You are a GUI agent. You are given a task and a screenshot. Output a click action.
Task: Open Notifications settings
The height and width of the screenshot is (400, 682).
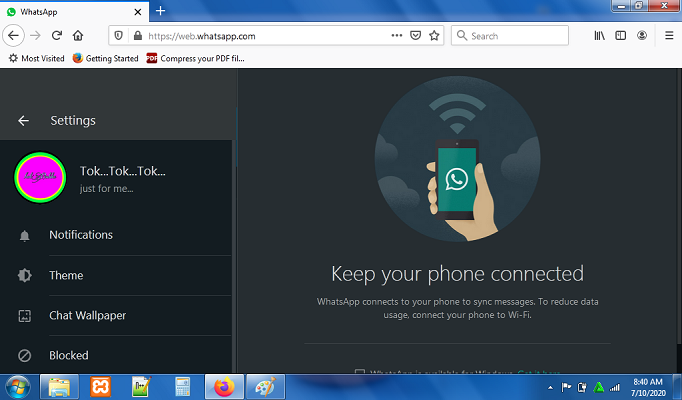pos(116,235)
